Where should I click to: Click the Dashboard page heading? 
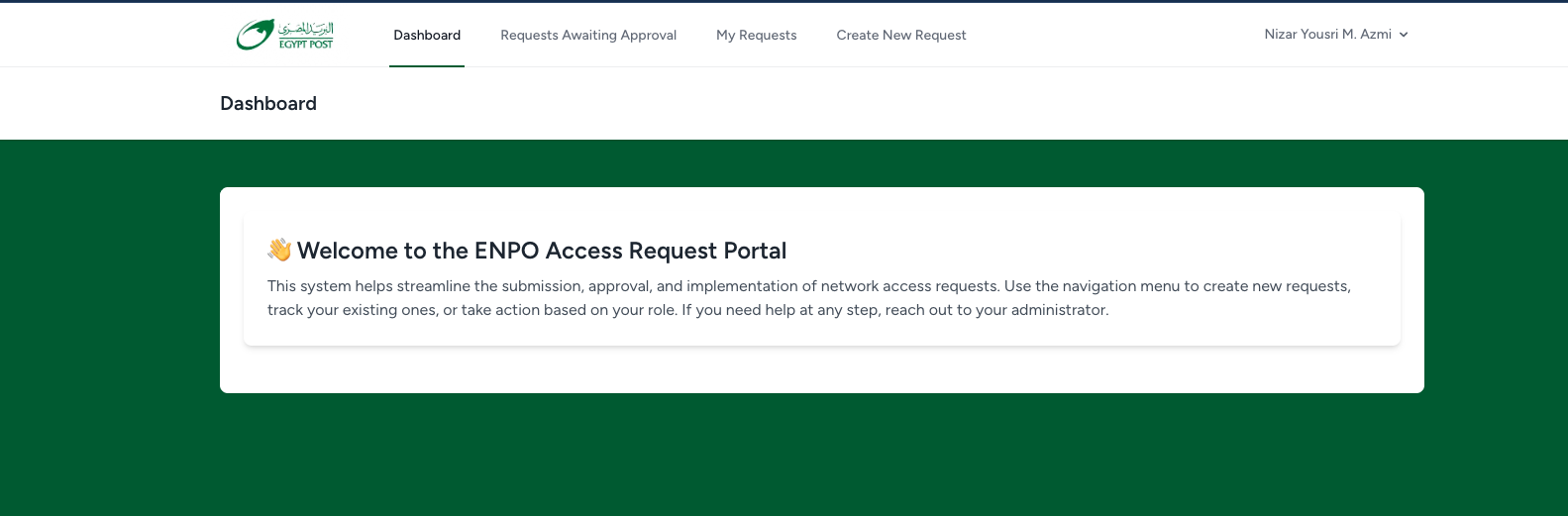click(268, 104)
